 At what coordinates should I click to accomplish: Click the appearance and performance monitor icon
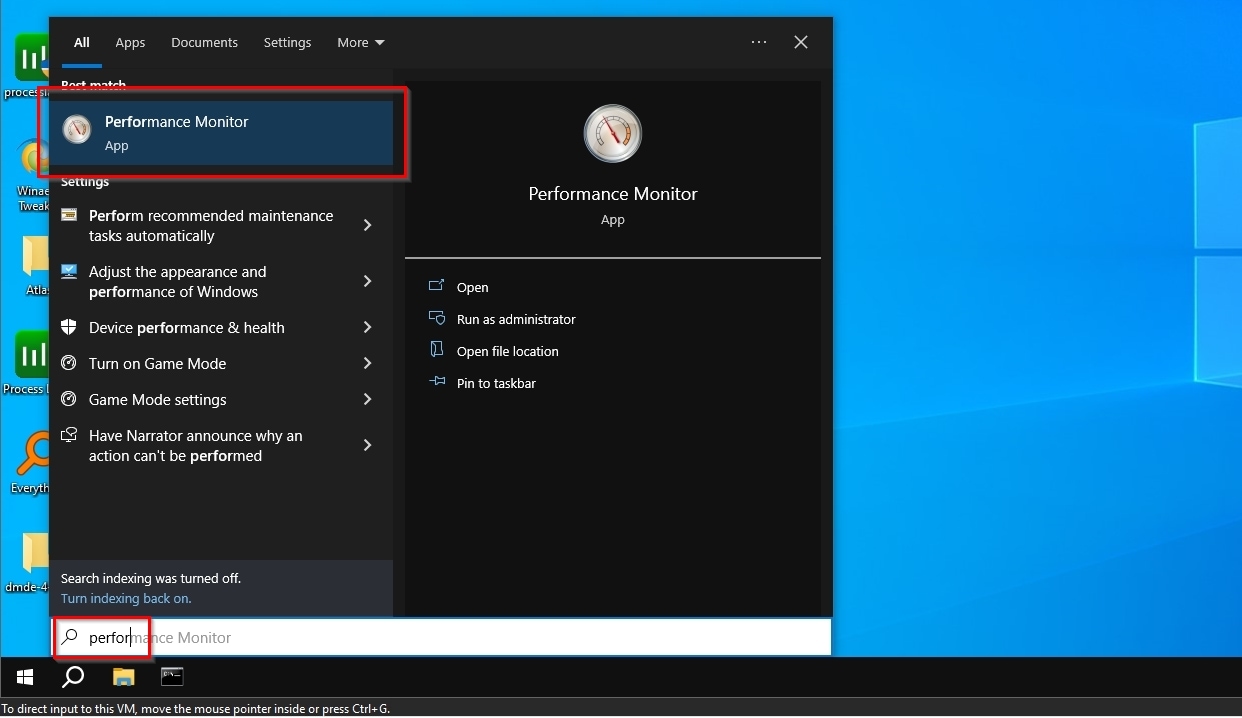click(69, 271)
